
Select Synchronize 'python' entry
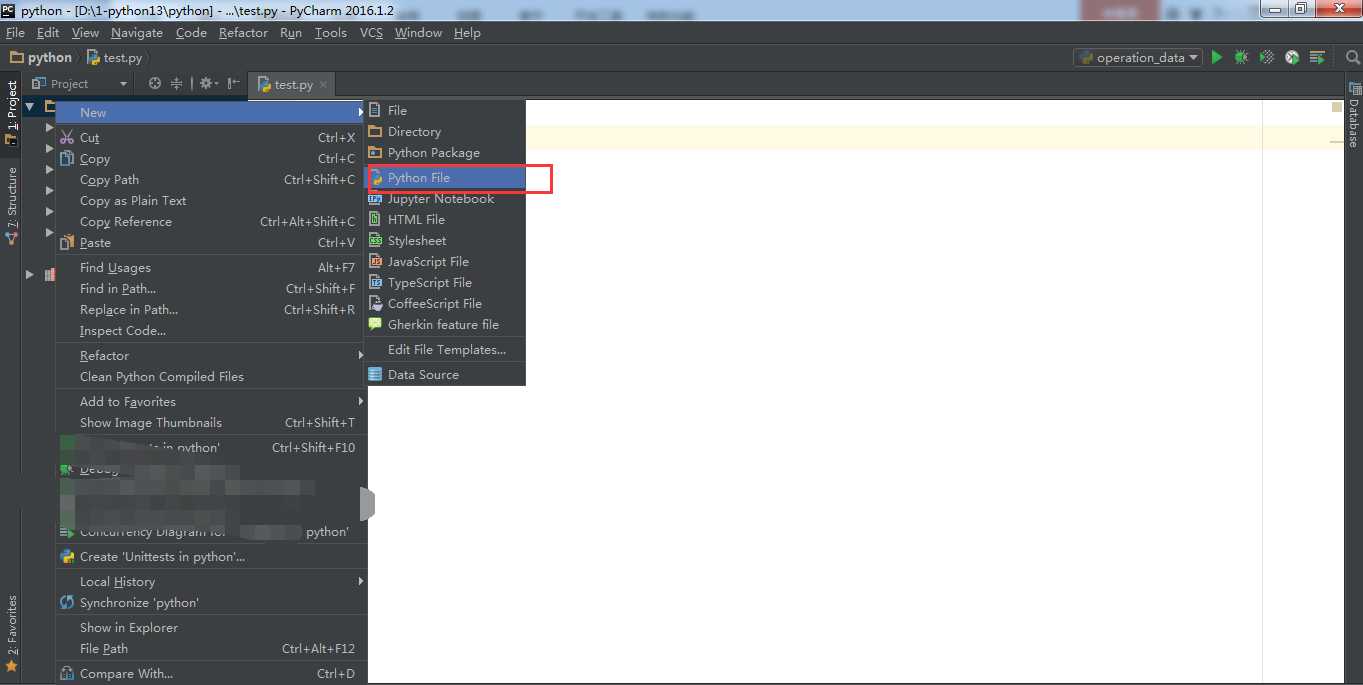(x=211, y=602)
